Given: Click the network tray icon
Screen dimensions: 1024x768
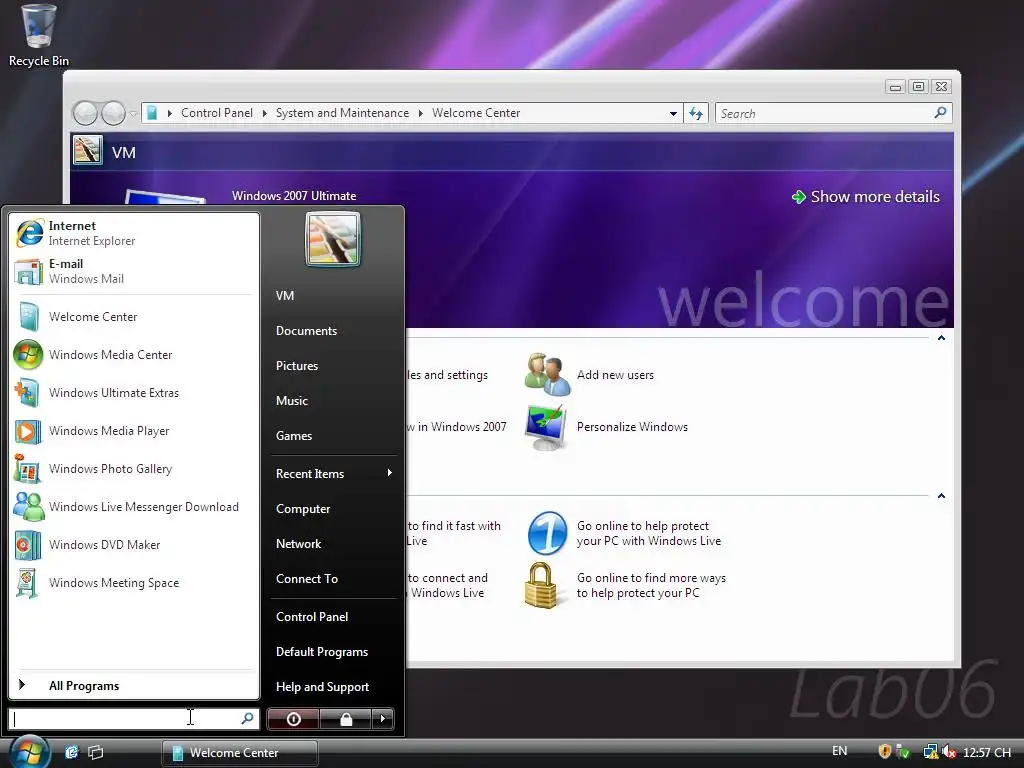Looking at the screenshot, I should coord(931,752).
